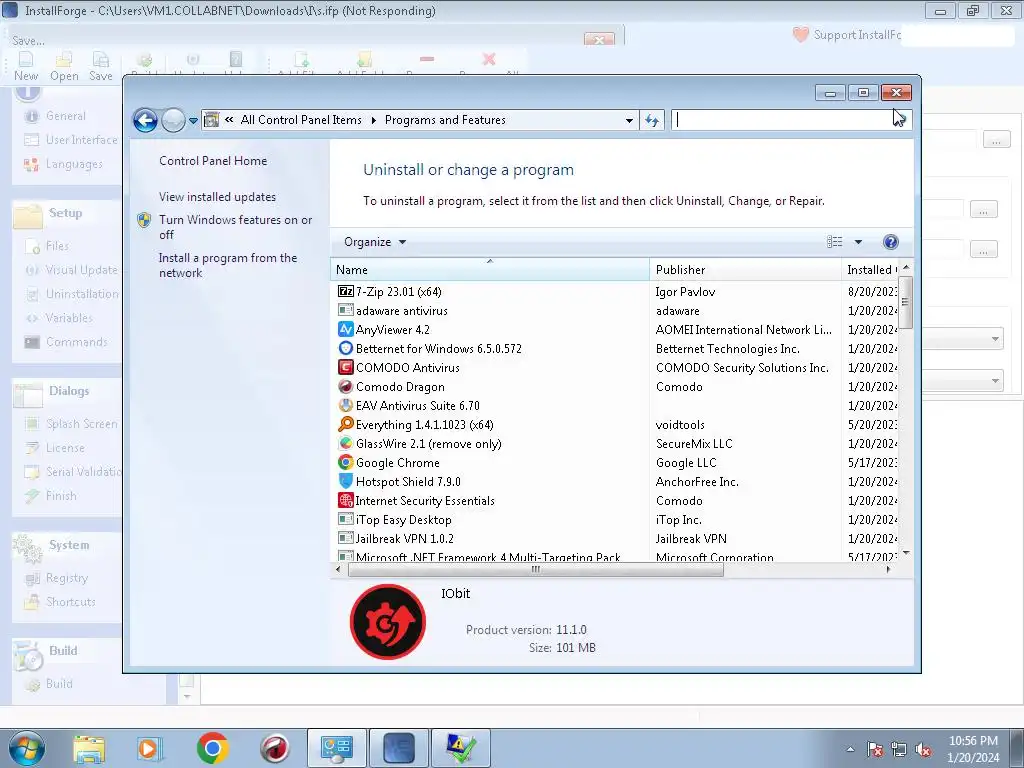The width and height of the screenshot is (1024, 768).
Task: Launch Windows Media Player from taskbar
Action: tap(150, 748)
